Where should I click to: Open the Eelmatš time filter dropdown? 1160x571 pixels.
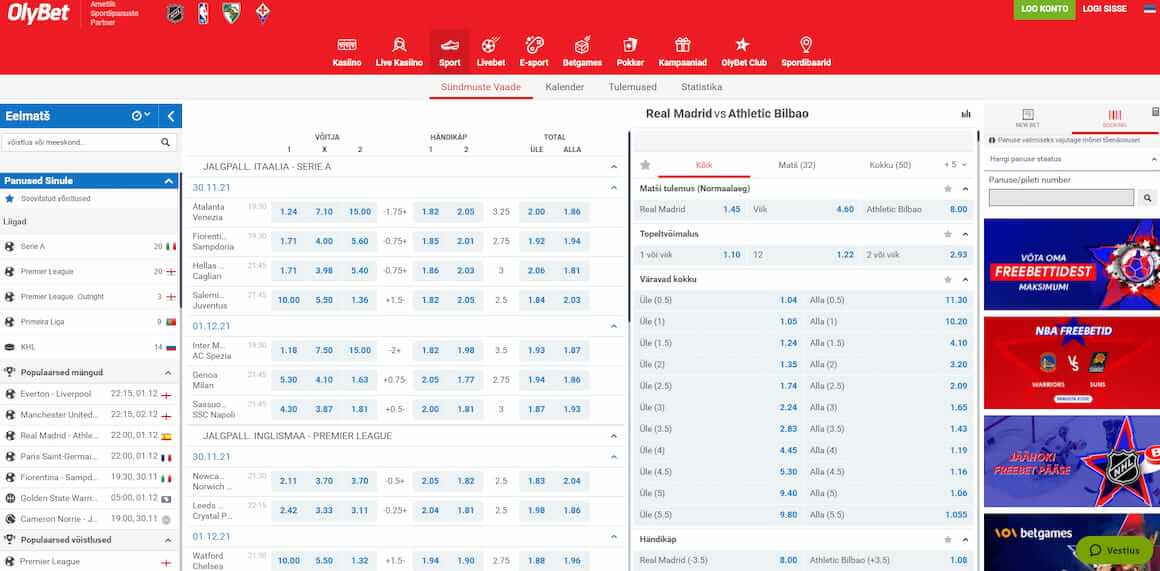141,116
